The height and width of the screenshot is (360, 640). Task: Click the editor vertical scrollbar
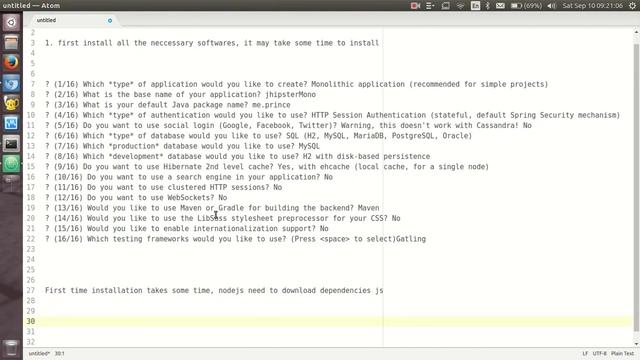636,188
